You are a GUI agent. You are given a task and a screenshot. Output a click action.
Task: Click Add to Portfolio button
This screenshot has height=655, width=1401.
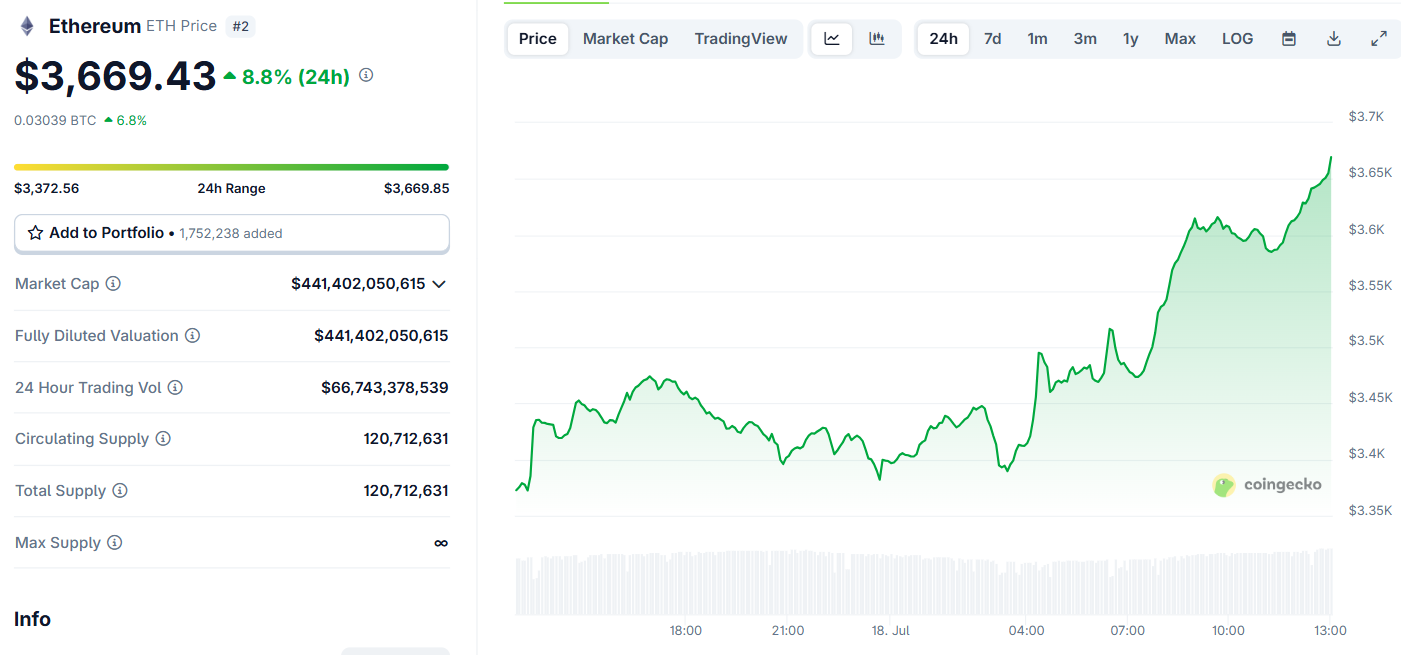232,233
